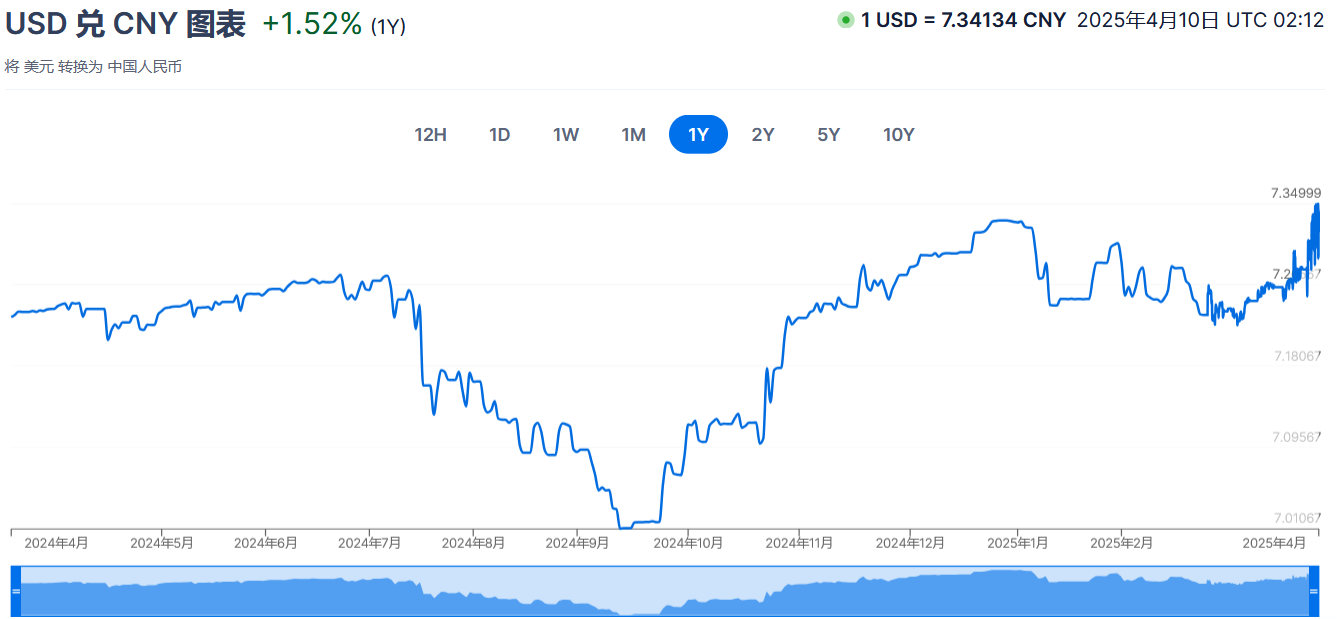
Task: Select the 12H time range
Action: point(430,135)
